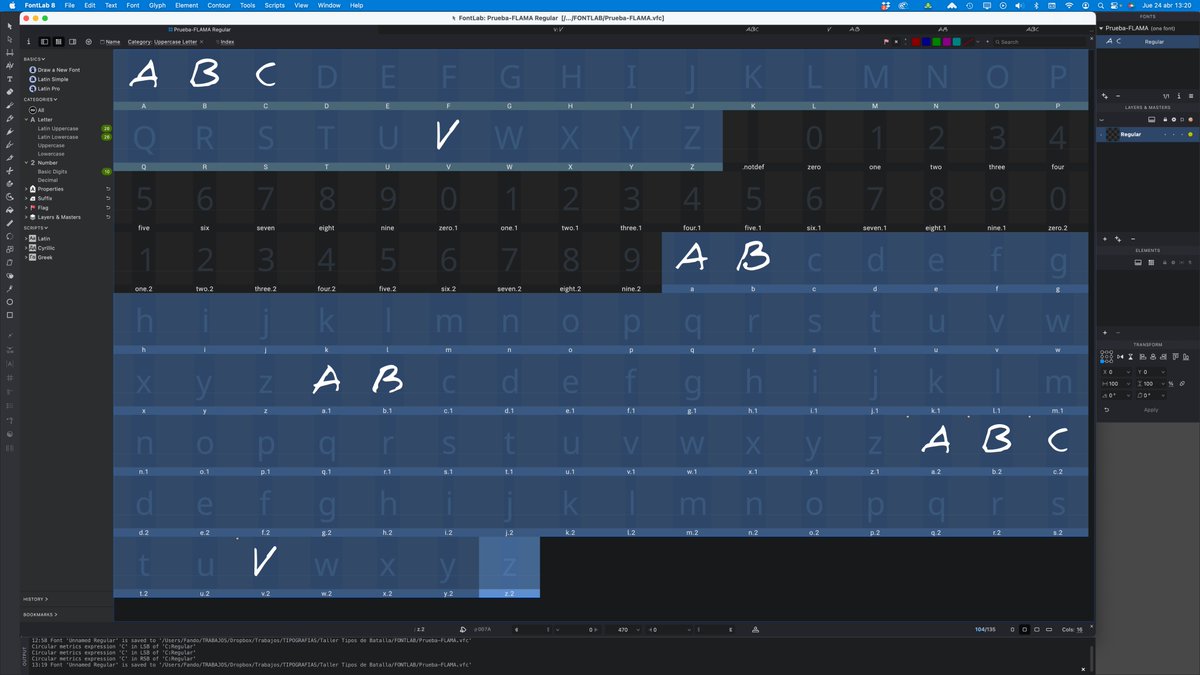
Task: Open the Contour menu
Action: click(218, 5)
